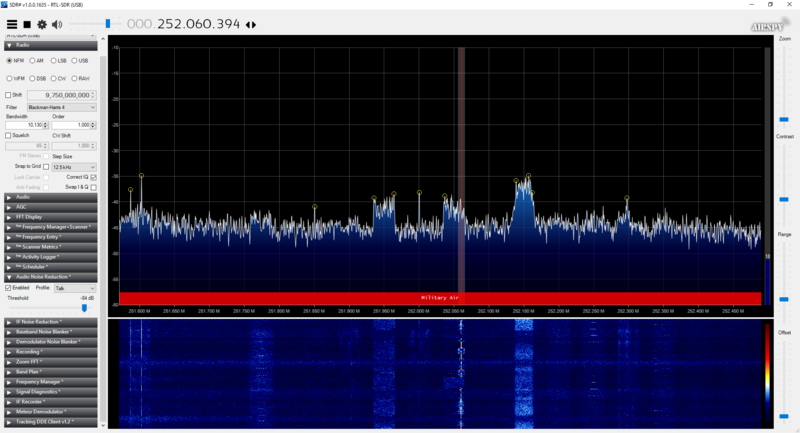Toggle the Correct IQ checkbox
Image resolution: width=800 pixels, height=433 pixels.
pyautogui.click(x=93, y=176)
